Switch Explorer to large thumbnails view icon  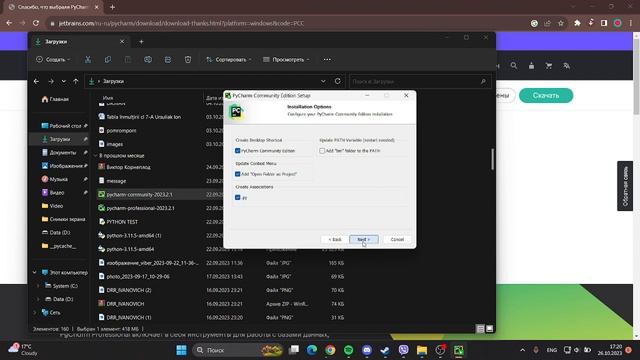(x=489, y=329)
